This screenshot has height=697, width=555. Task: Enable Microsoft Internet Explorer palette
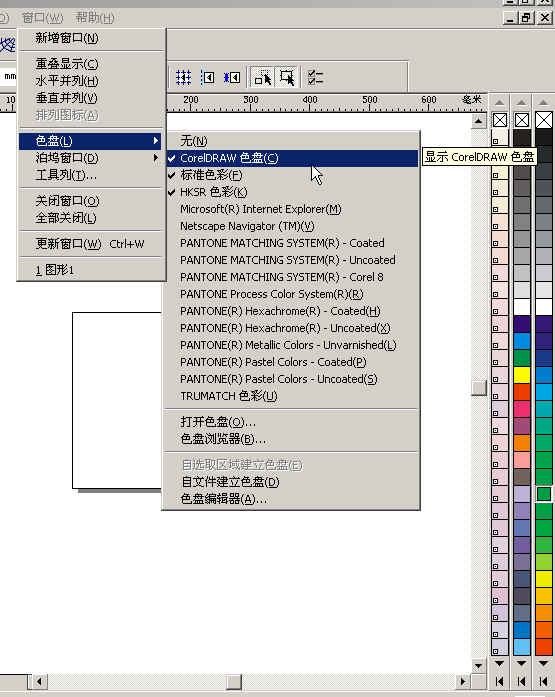[292, 209]
